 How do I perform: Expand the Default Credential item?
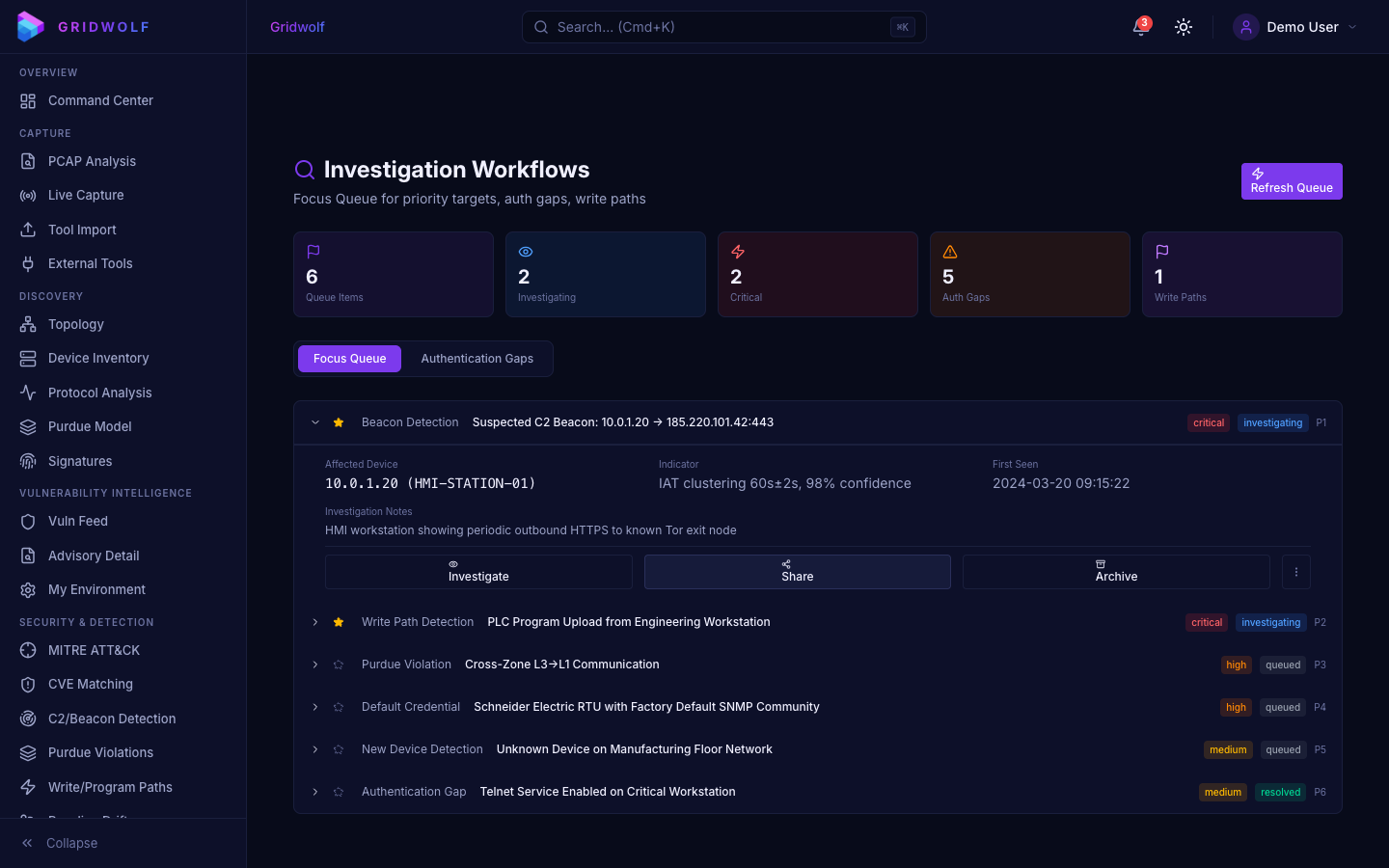(314, 707)
